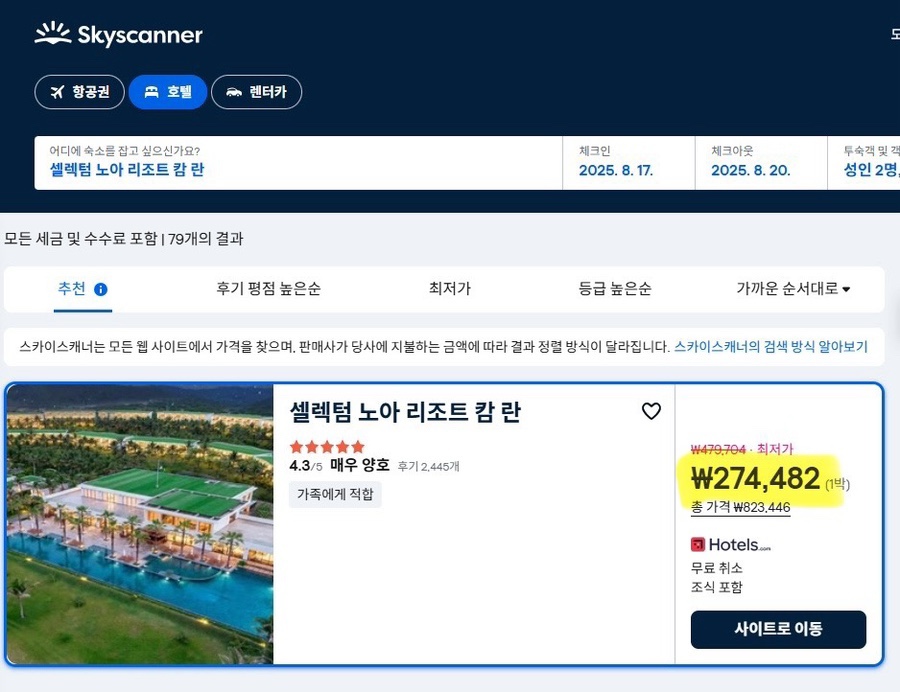Click the 4.3/5 매우 양호 rating score
This screenshot has height=692, width=900.
[339, 465]
